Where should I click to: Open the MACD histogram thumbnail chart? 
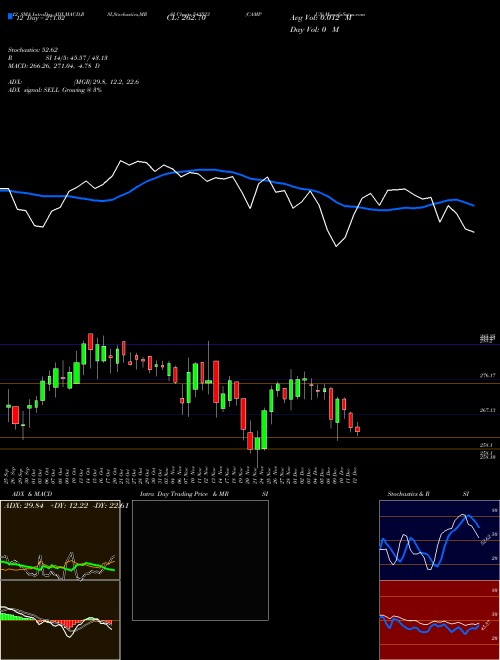pos(60,620)
